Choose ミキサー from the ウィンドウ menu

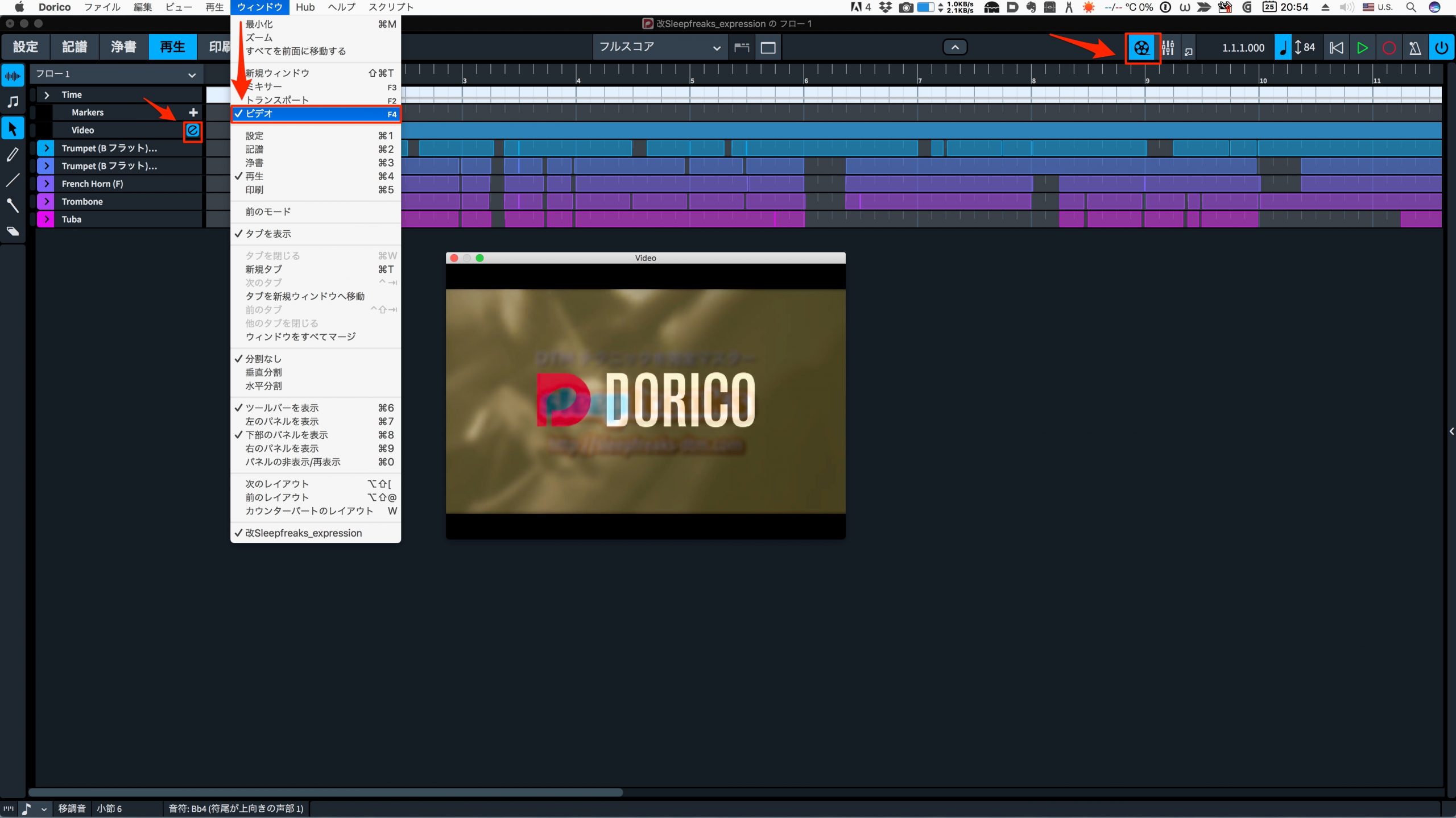[316, 87]
